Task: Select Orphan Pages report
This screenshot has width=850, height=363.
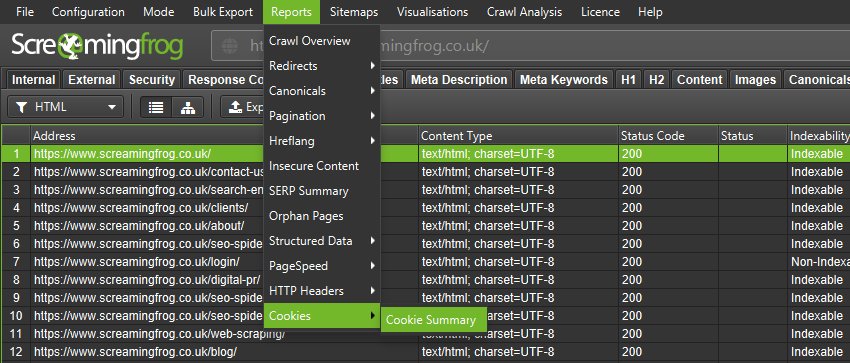Action: click(321, 216)
